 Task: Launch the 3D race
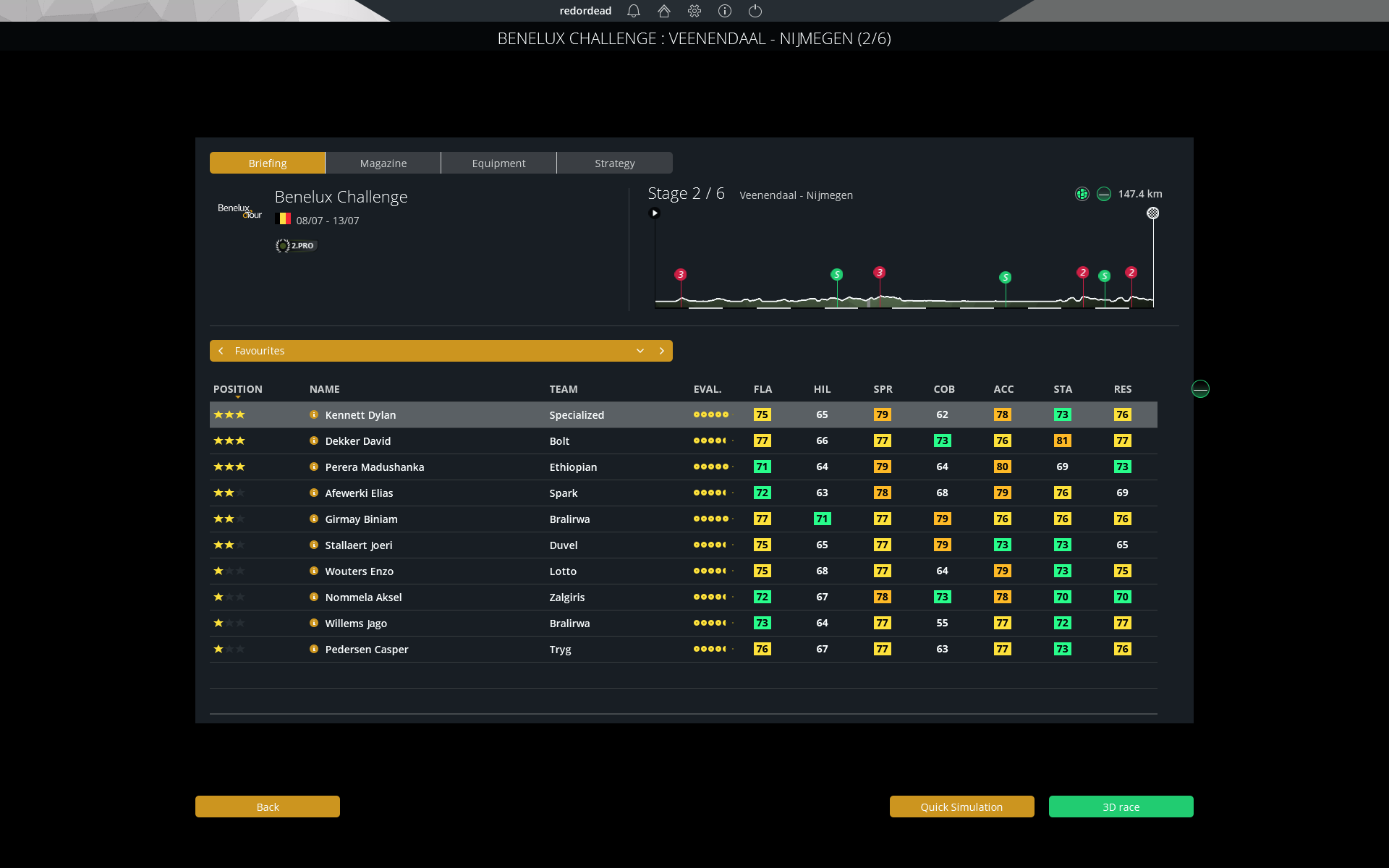coord(1121,807)
